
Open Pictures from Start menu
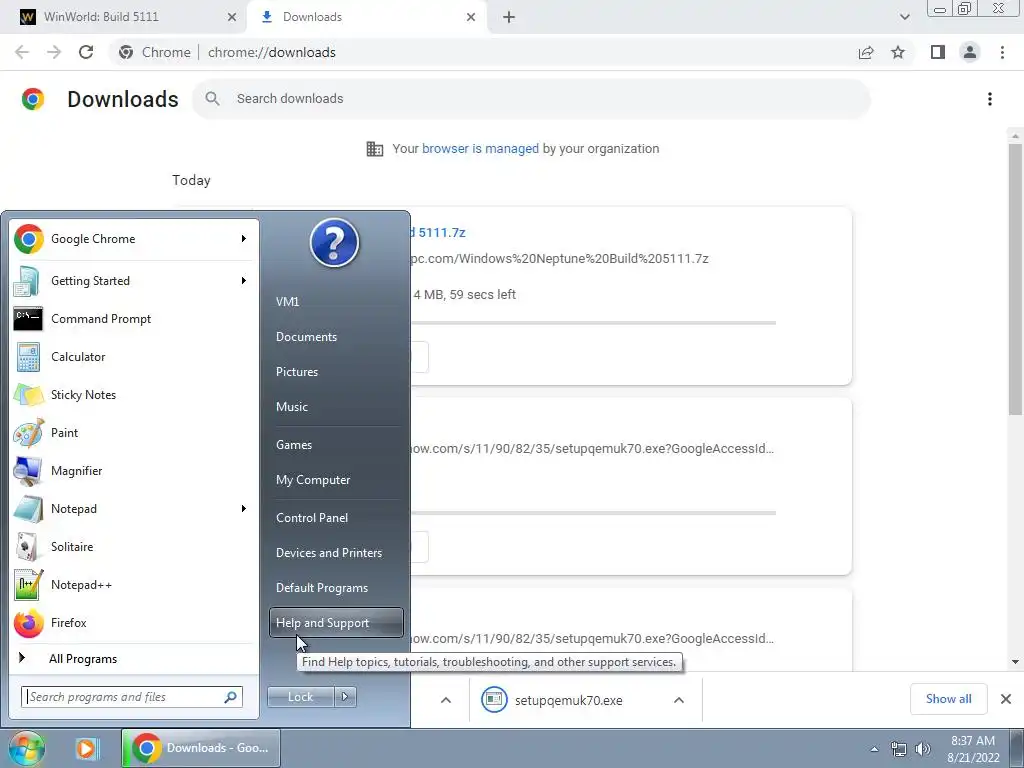[x=336, y=372]
